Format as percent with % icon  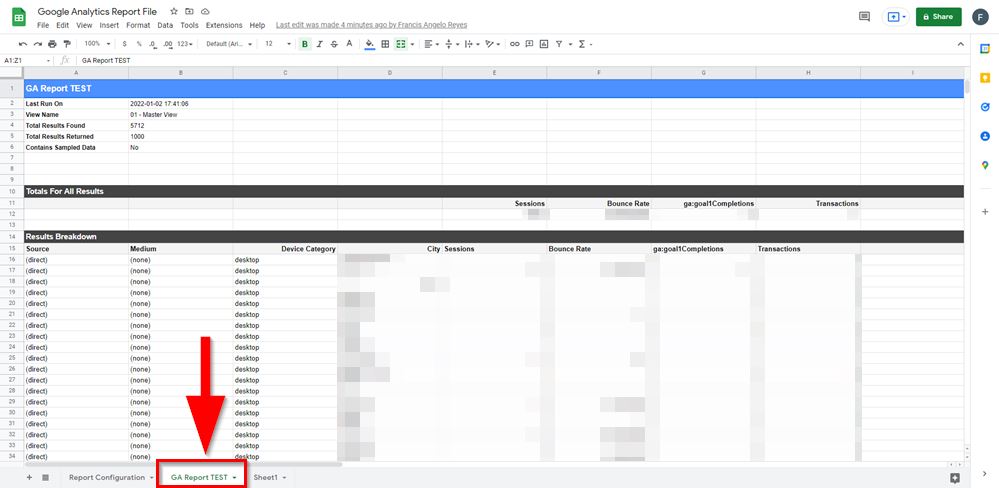pos(139,44)
